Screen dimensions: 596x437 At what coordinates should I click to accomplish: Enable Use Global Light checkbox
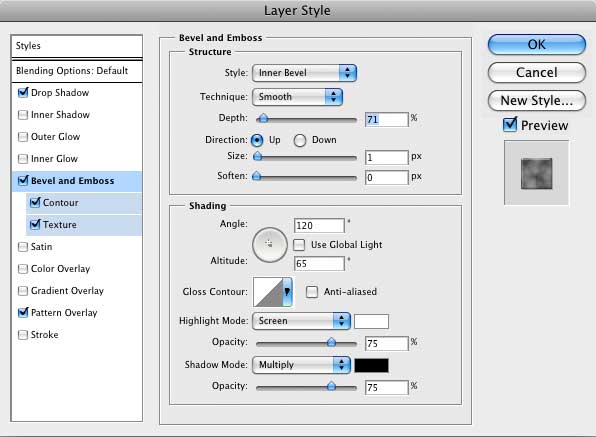[x=299, y=245]
